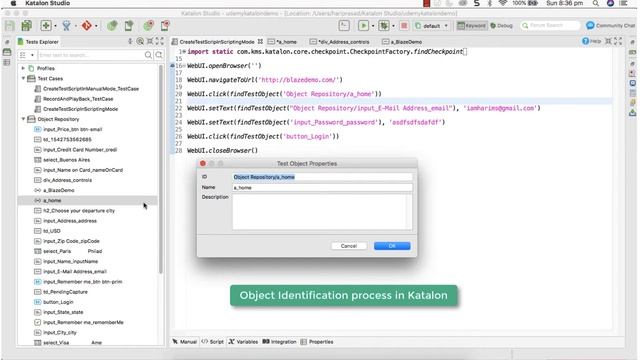The image size is (640, 360).
Task: Select the a_home object in tree
Action: click(52, 200)
